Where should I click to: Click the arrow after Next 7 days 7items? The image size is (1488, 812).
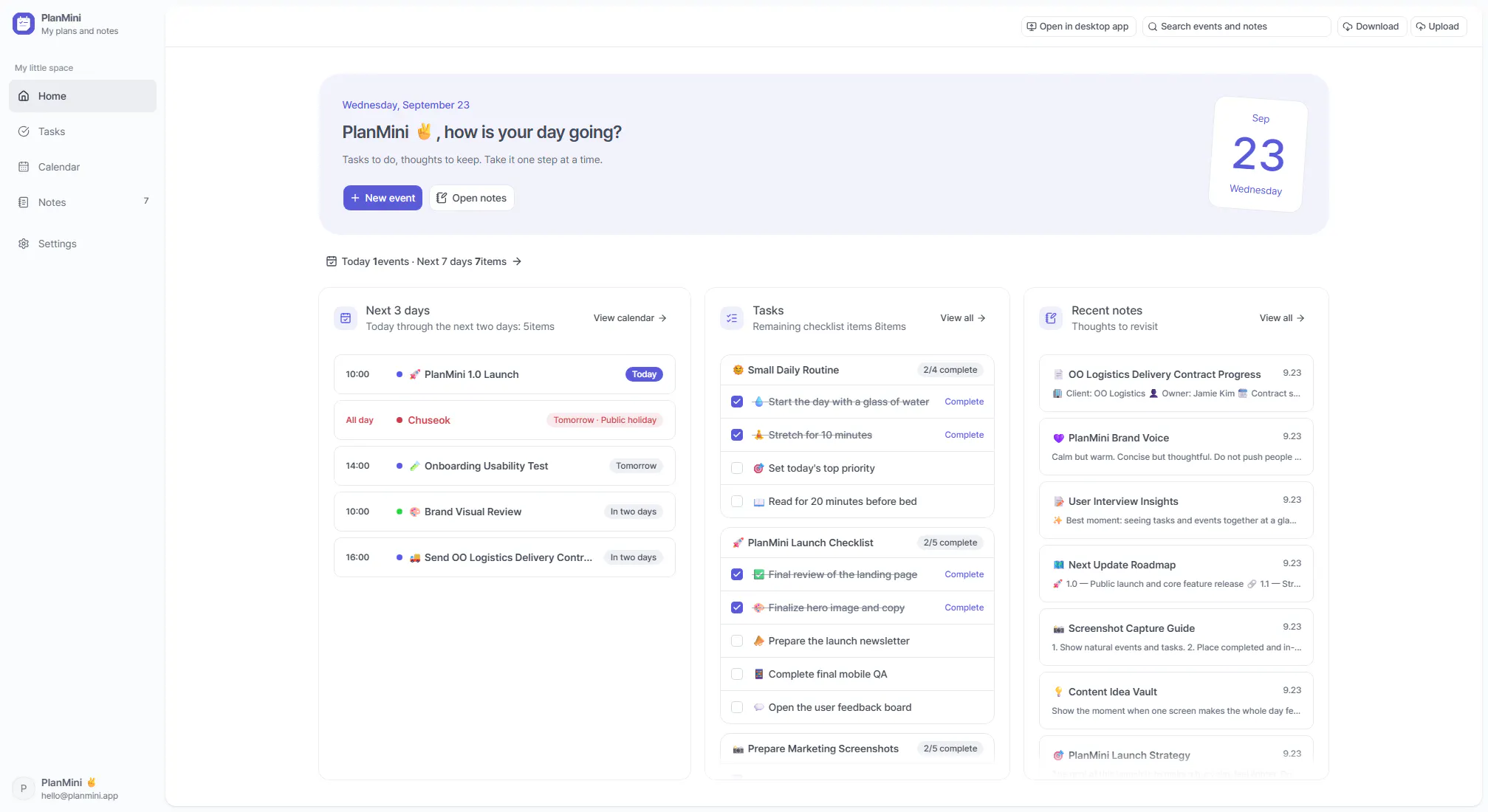tap(517, 261)
